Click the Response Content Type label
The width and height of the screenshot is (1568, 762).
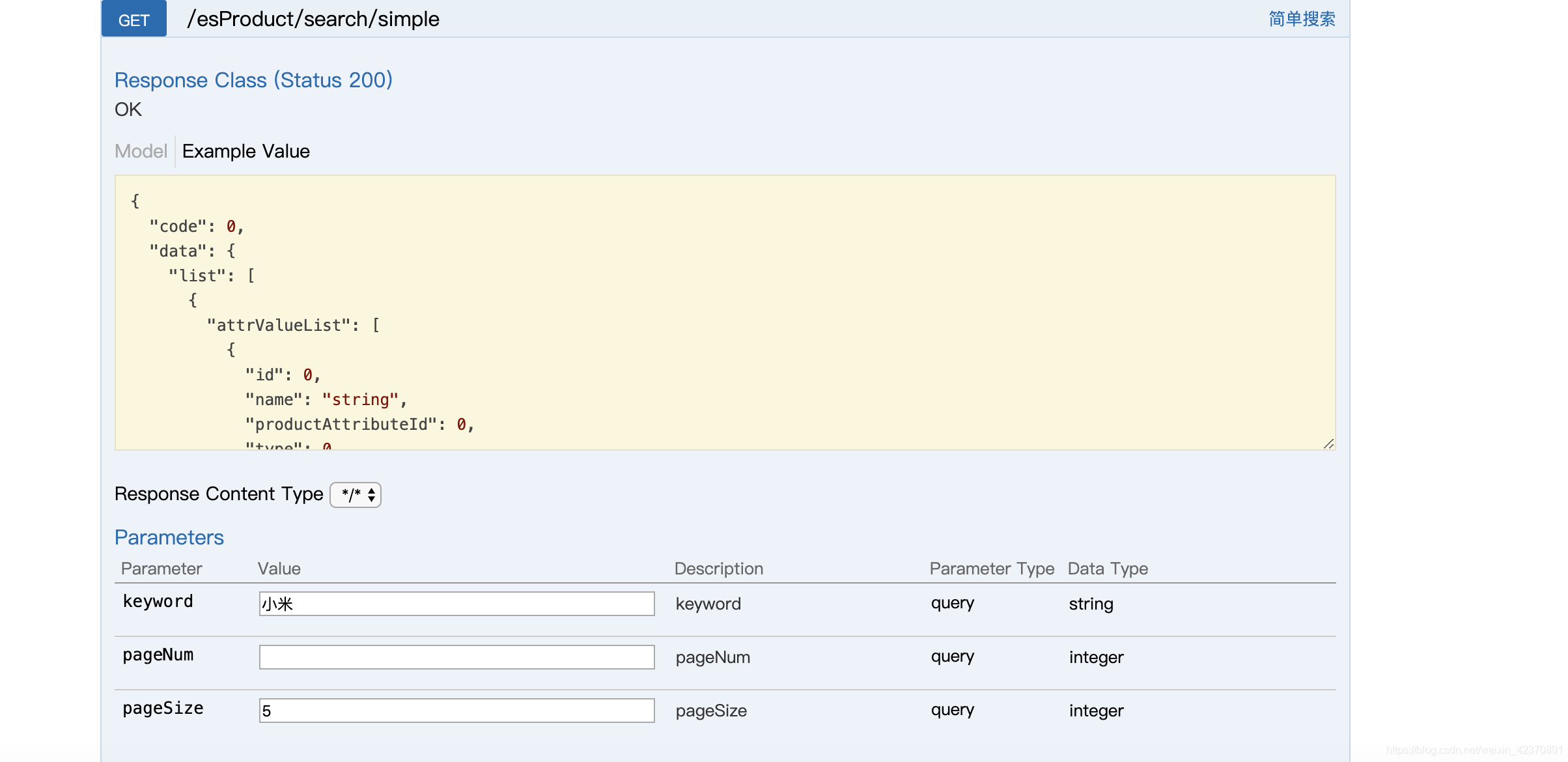coord(219,494)
